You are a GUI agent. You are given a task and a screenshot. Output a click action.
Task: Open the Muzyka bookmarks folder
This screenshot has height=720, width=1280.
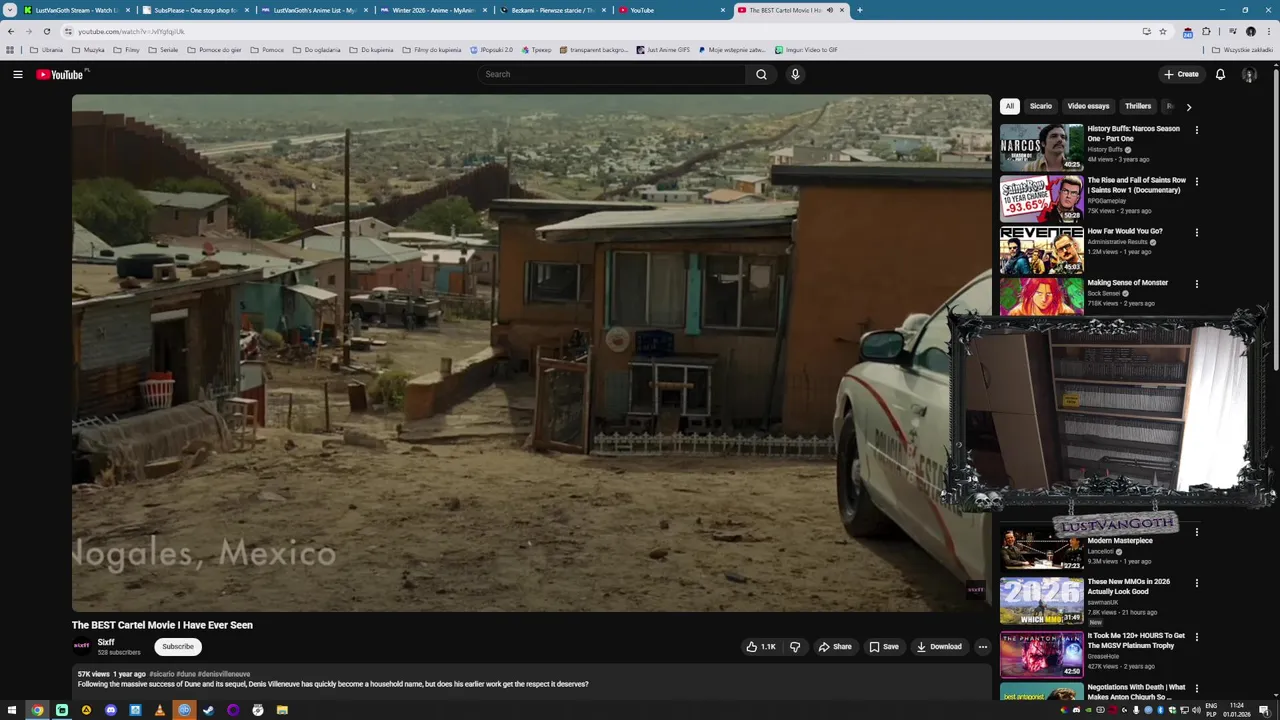[x=87, y=49]
